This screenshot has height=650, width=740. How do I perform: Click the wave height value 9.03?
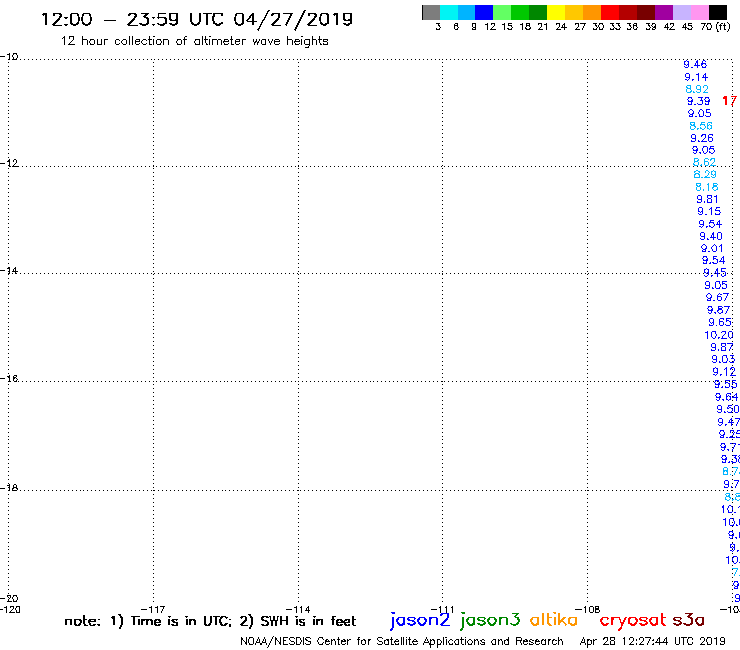pos(723,359)
